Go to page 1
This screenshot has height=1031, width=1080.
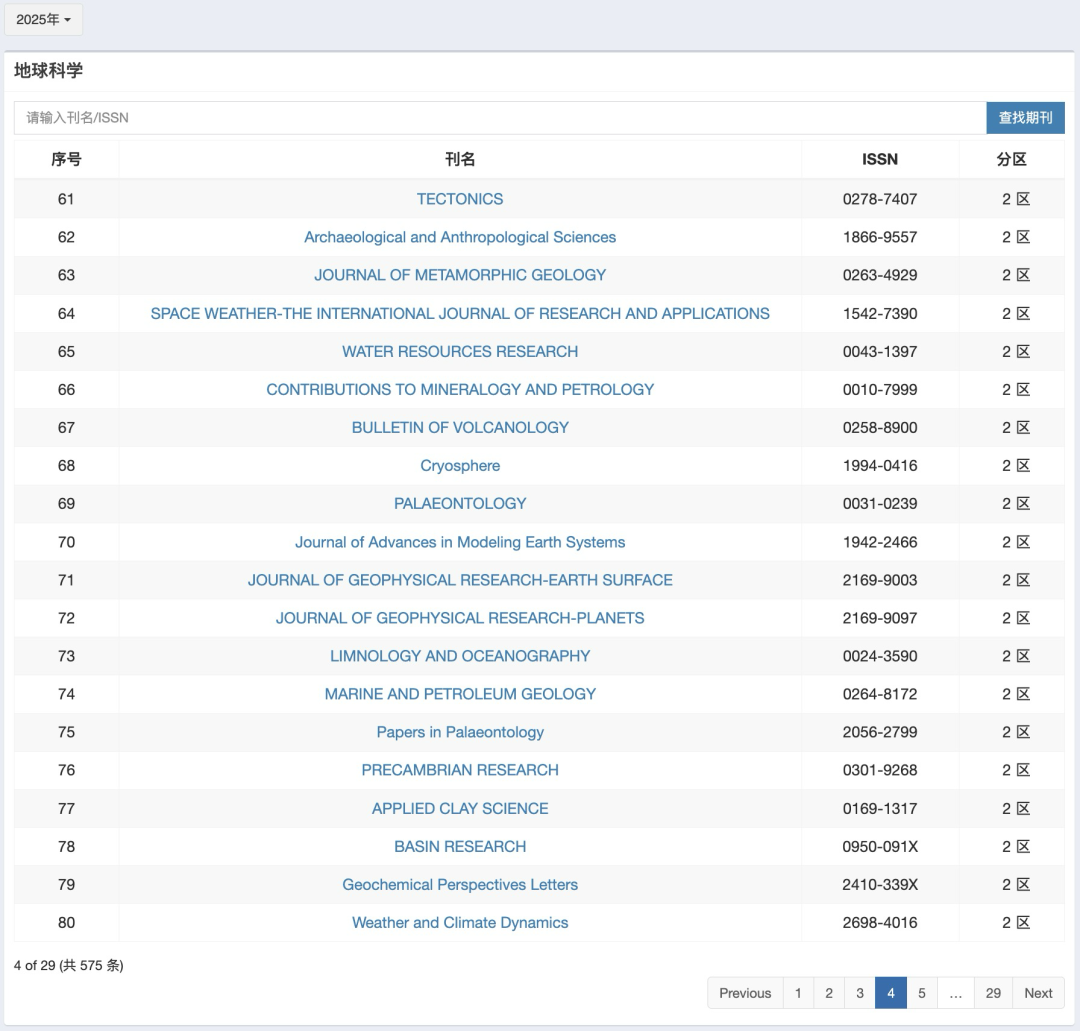(x=798, y=993)
